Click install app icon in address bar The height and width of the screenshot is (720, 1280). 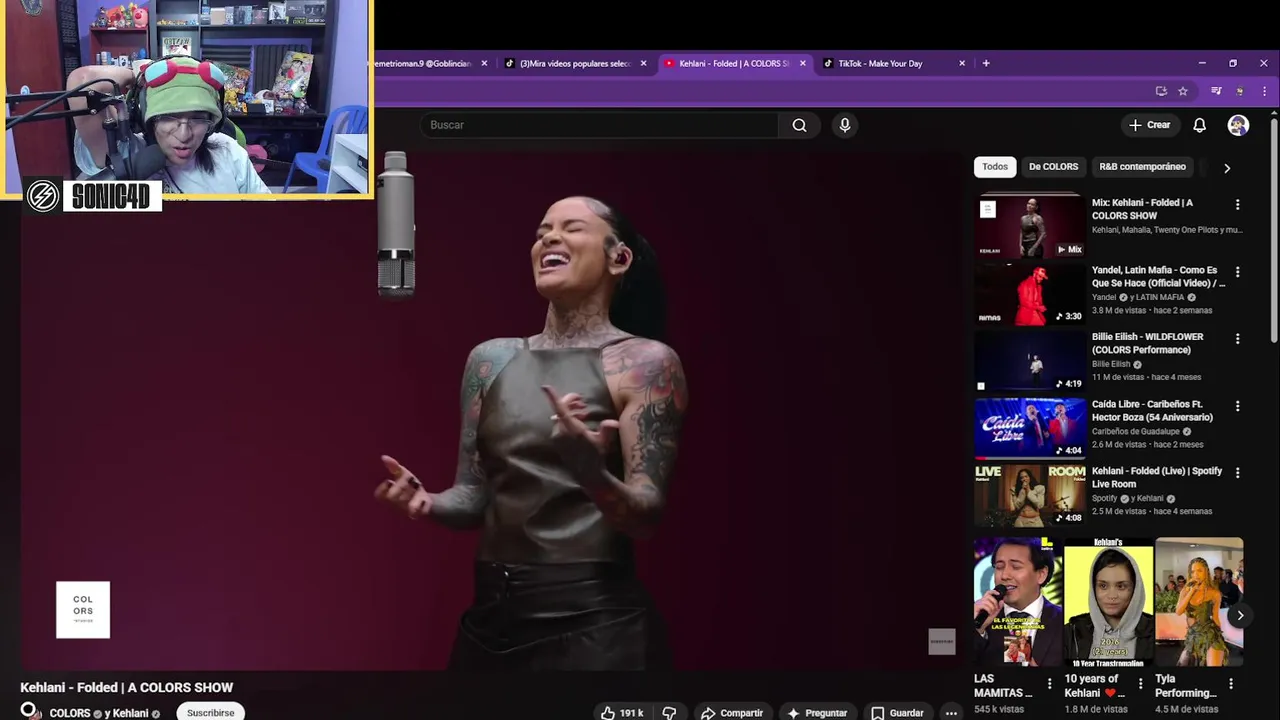click(x=1161, y=91)
